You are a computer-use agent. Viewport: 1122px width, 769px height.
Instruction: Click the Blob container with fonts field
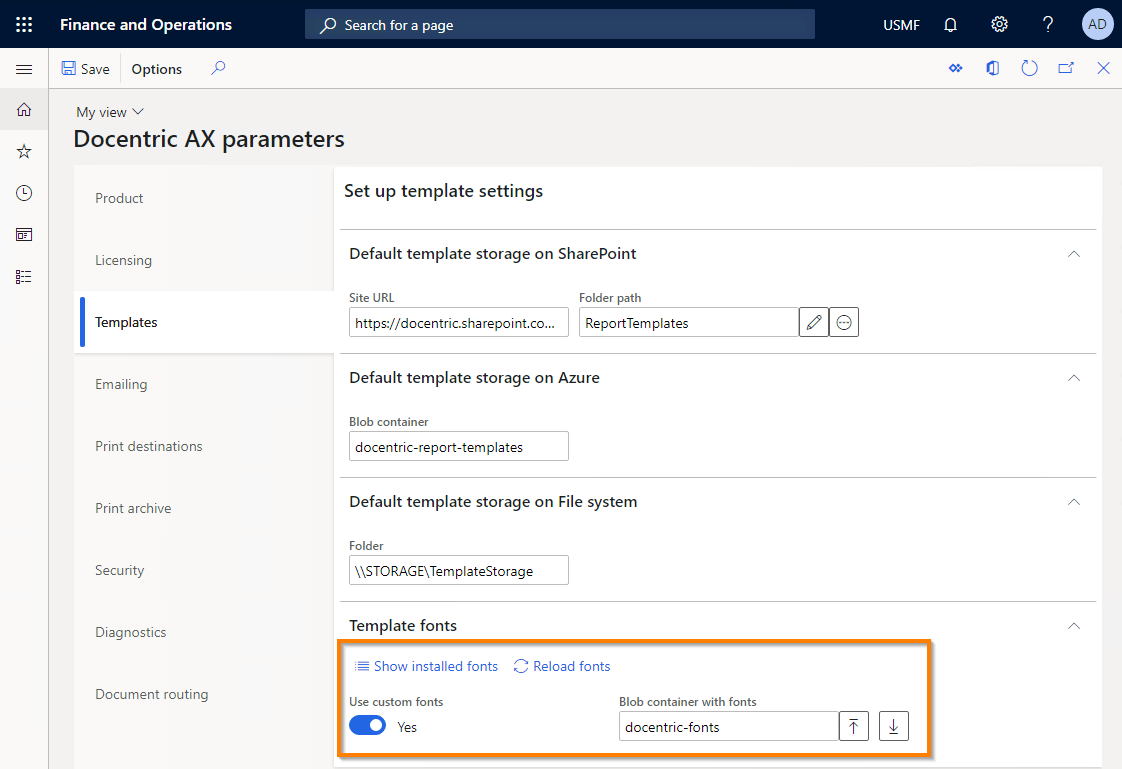[728, 727]
